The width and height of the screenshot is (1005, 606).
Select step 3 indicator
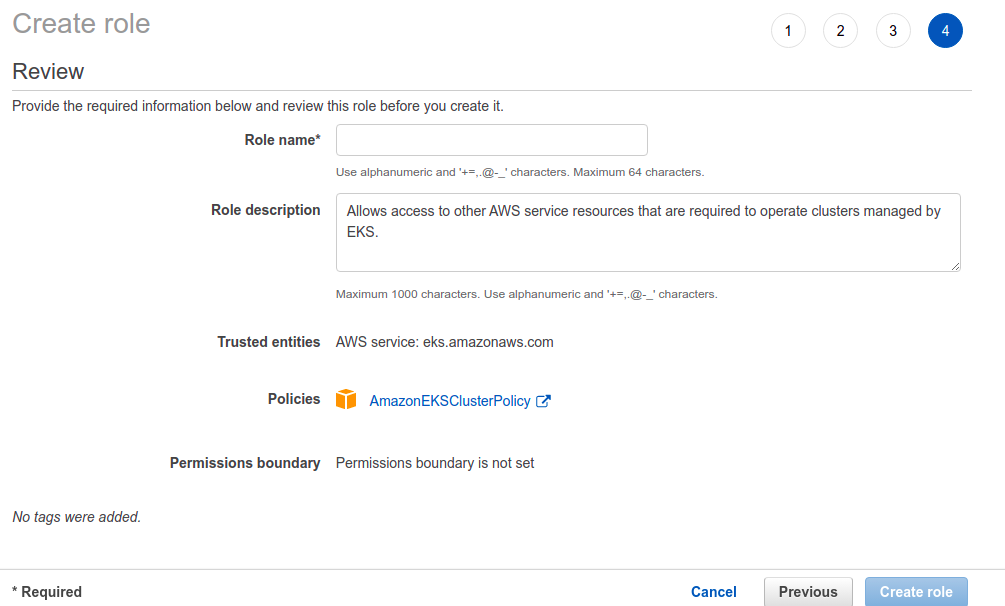tap(893, 31)
